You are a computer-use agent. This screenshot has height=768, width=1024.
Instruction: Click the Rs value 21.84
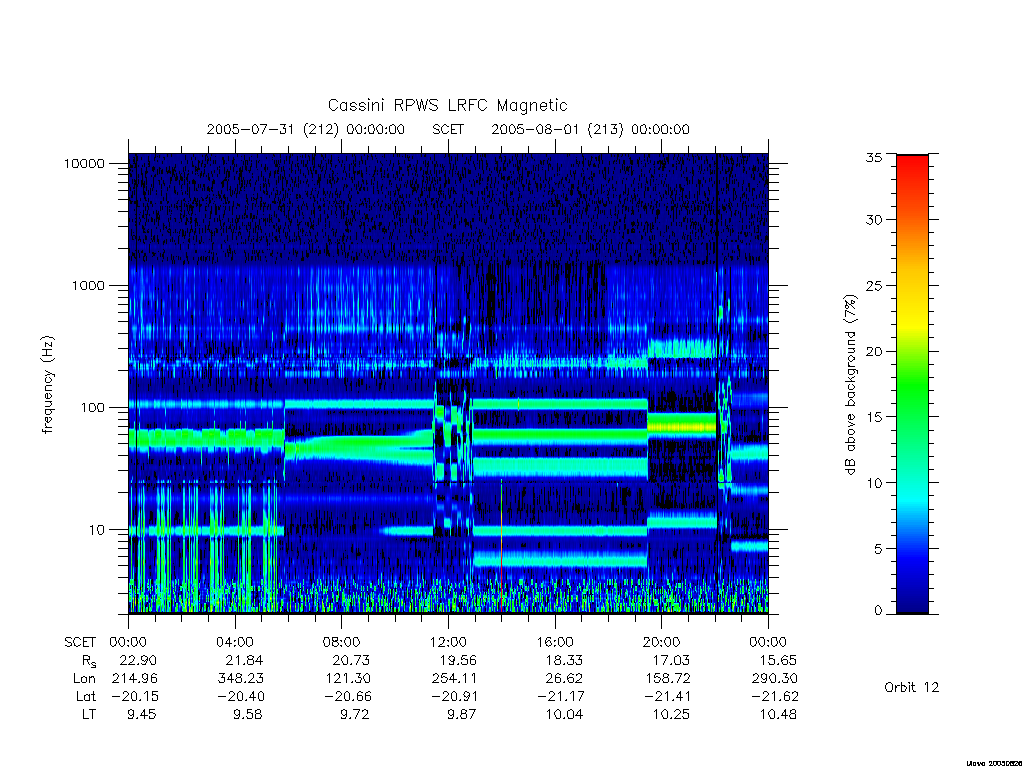pos(244,661)
